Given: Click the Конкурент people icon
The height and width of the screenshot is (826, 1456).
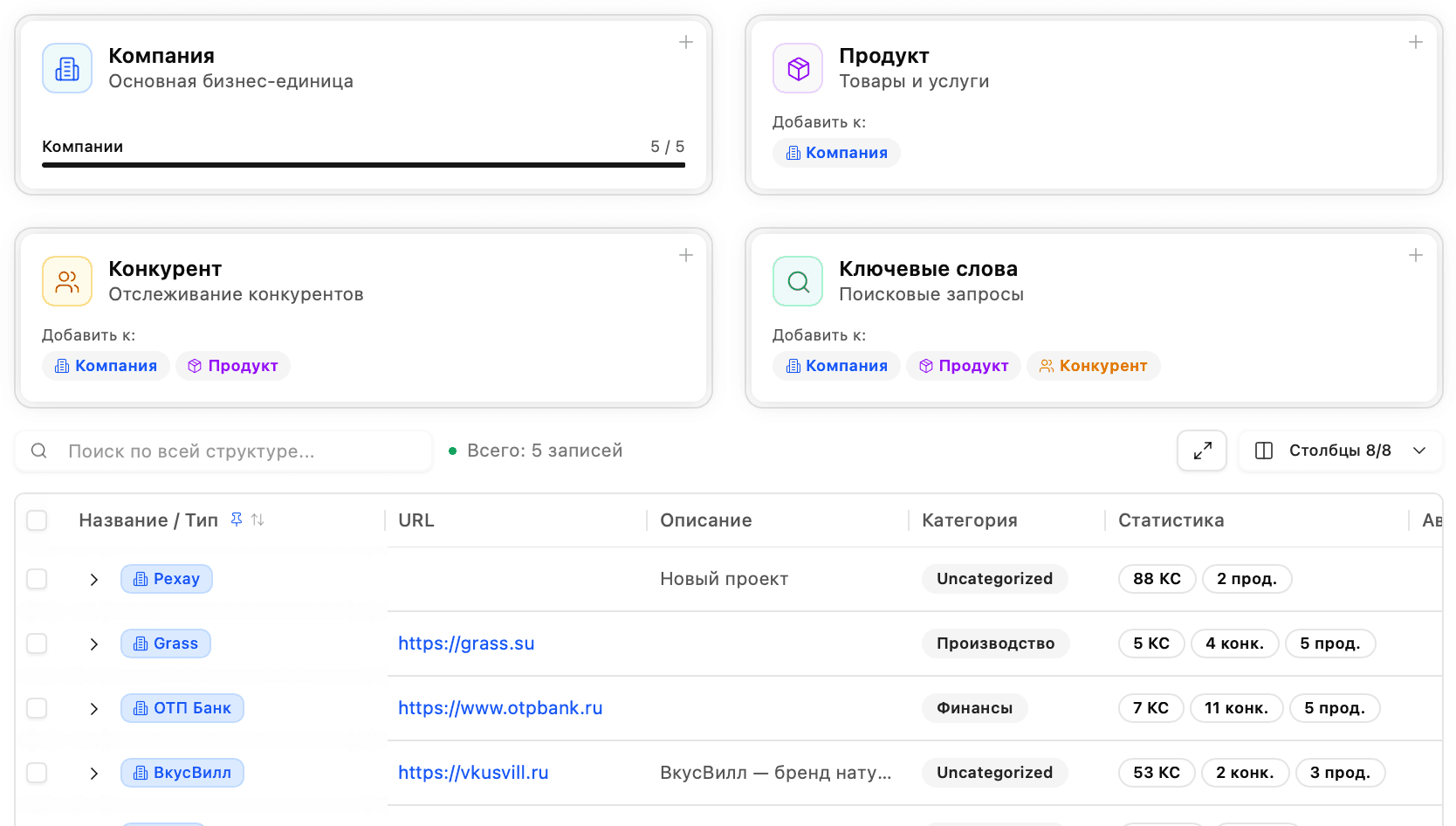Looking at the screenshot, I should pos(67,281).
